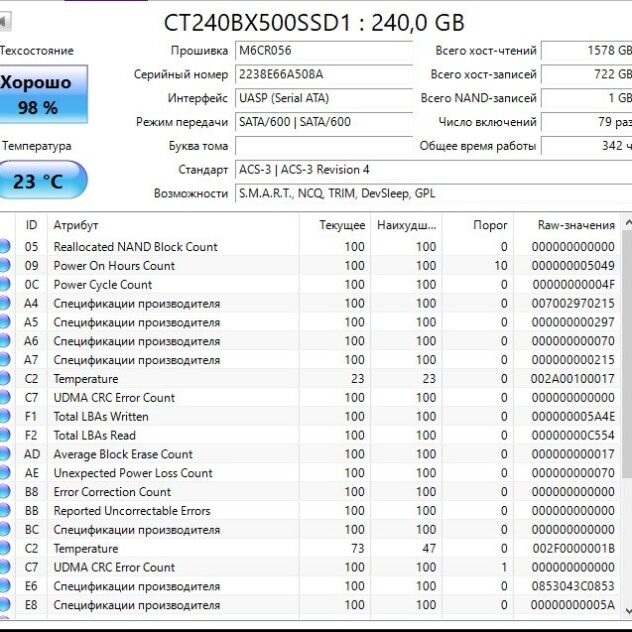Click the status orb in row E8
632x632 pixels.
(x=4, y=605)
